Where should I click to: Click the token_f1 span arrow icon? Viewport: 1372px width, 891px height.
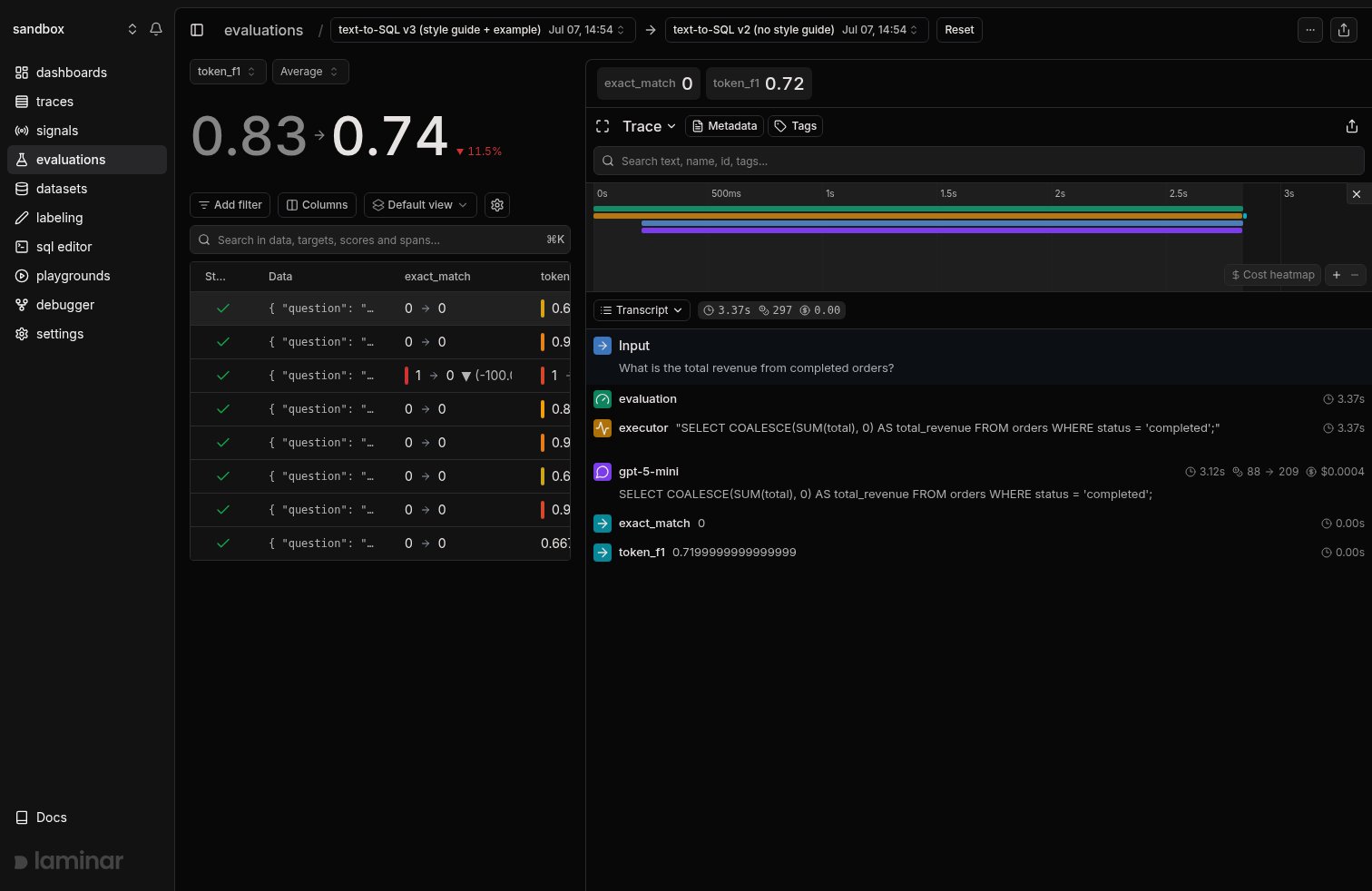[603, 553]
